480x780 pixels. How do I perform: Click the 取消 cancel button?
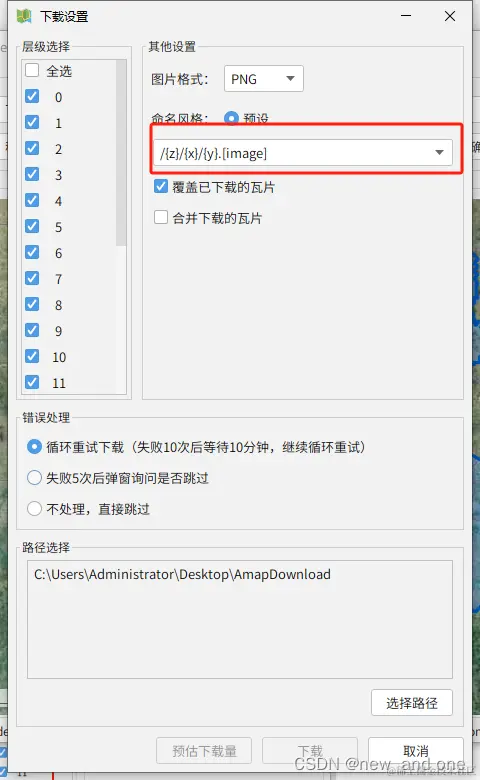pyautogui.click(x=416, y=750)
